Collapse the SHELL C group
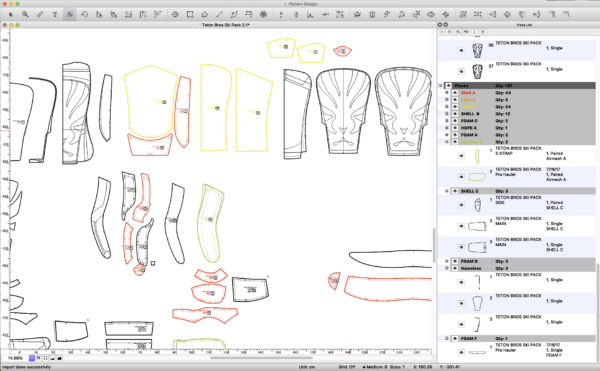Image resolution: width=600 pixels, height=371 pixels. (447, 191)
